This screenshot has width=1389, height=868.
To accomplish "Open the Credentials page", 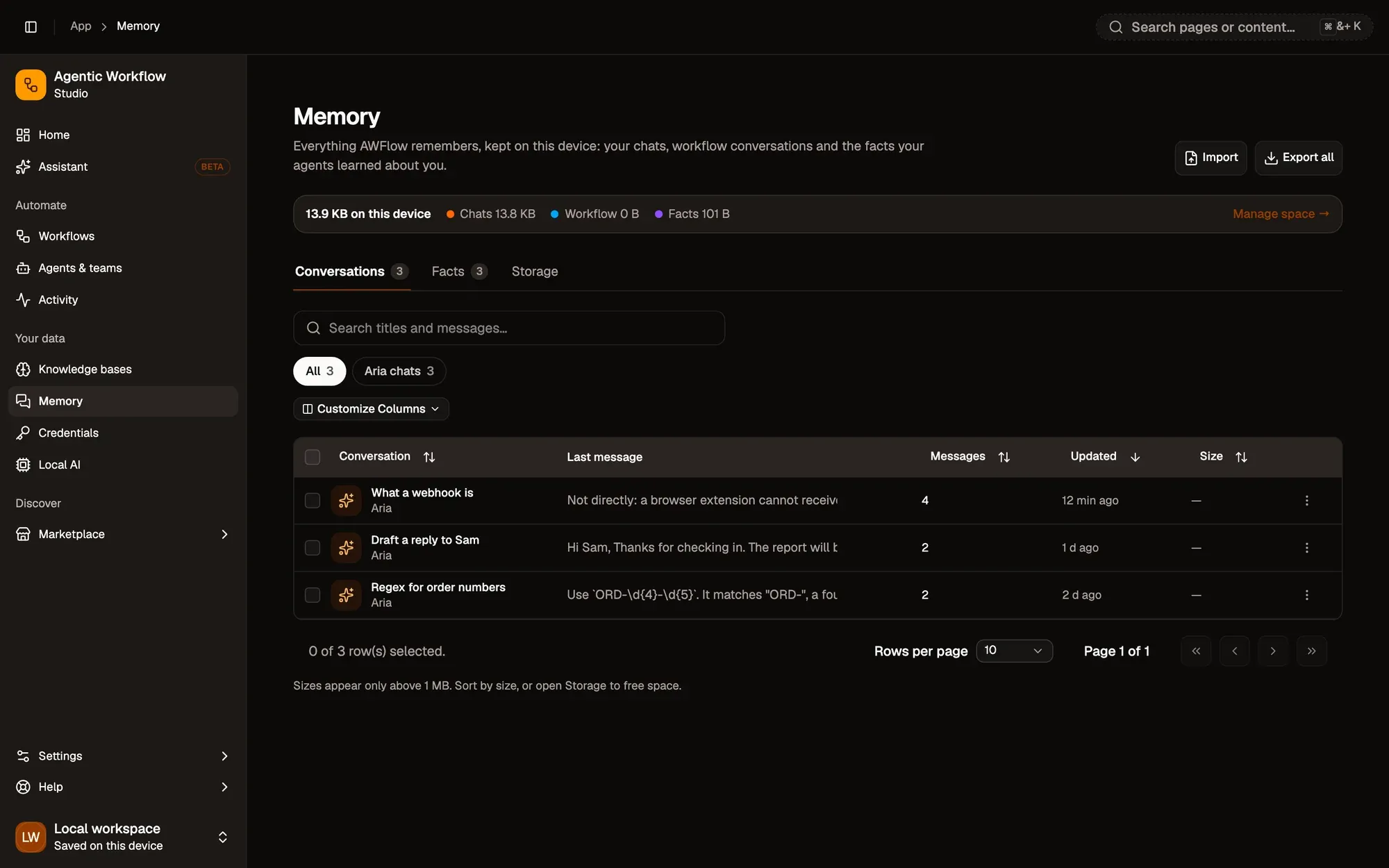I will coord(123,433).
